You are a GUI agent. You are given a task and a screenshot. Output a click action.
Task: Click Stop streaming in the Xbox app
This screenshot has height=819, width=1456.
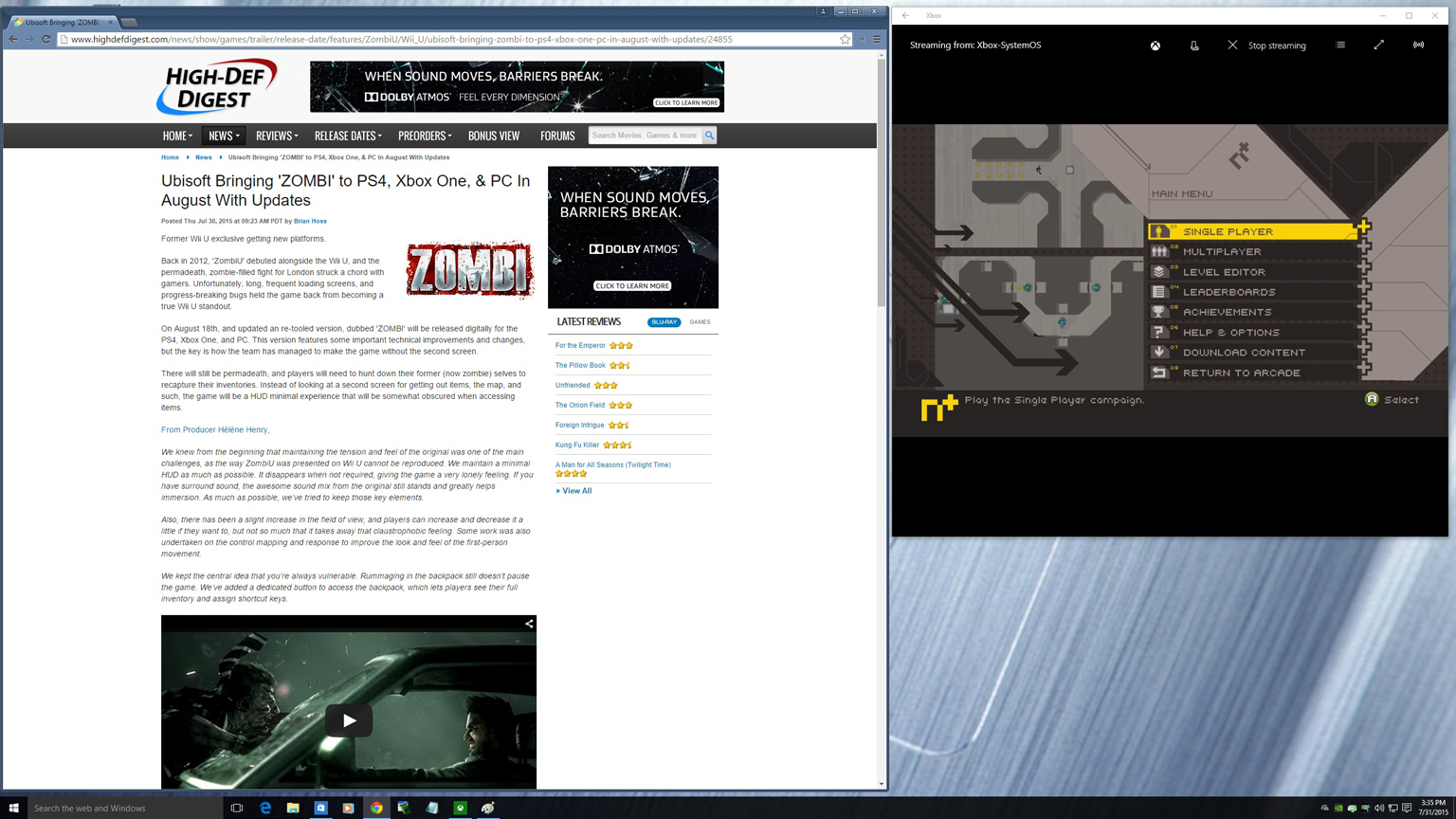(1266, 45)
